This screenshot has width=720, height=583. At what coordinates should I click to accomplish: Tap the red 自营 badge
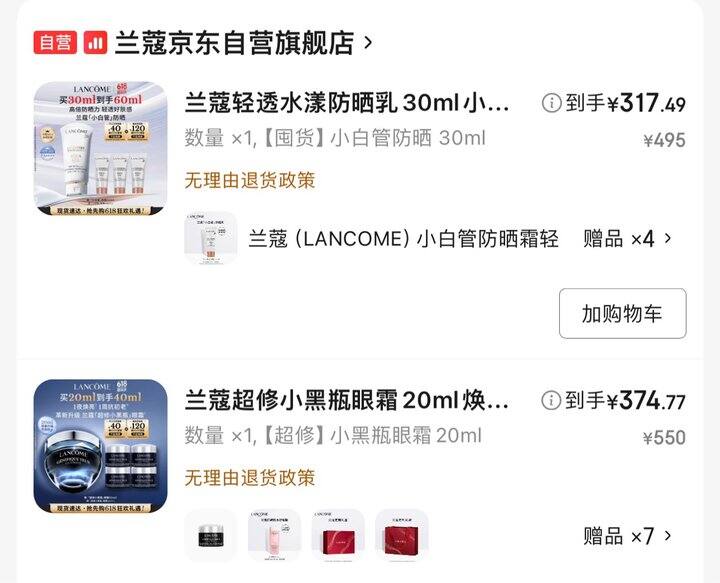[x=55, y=43]
